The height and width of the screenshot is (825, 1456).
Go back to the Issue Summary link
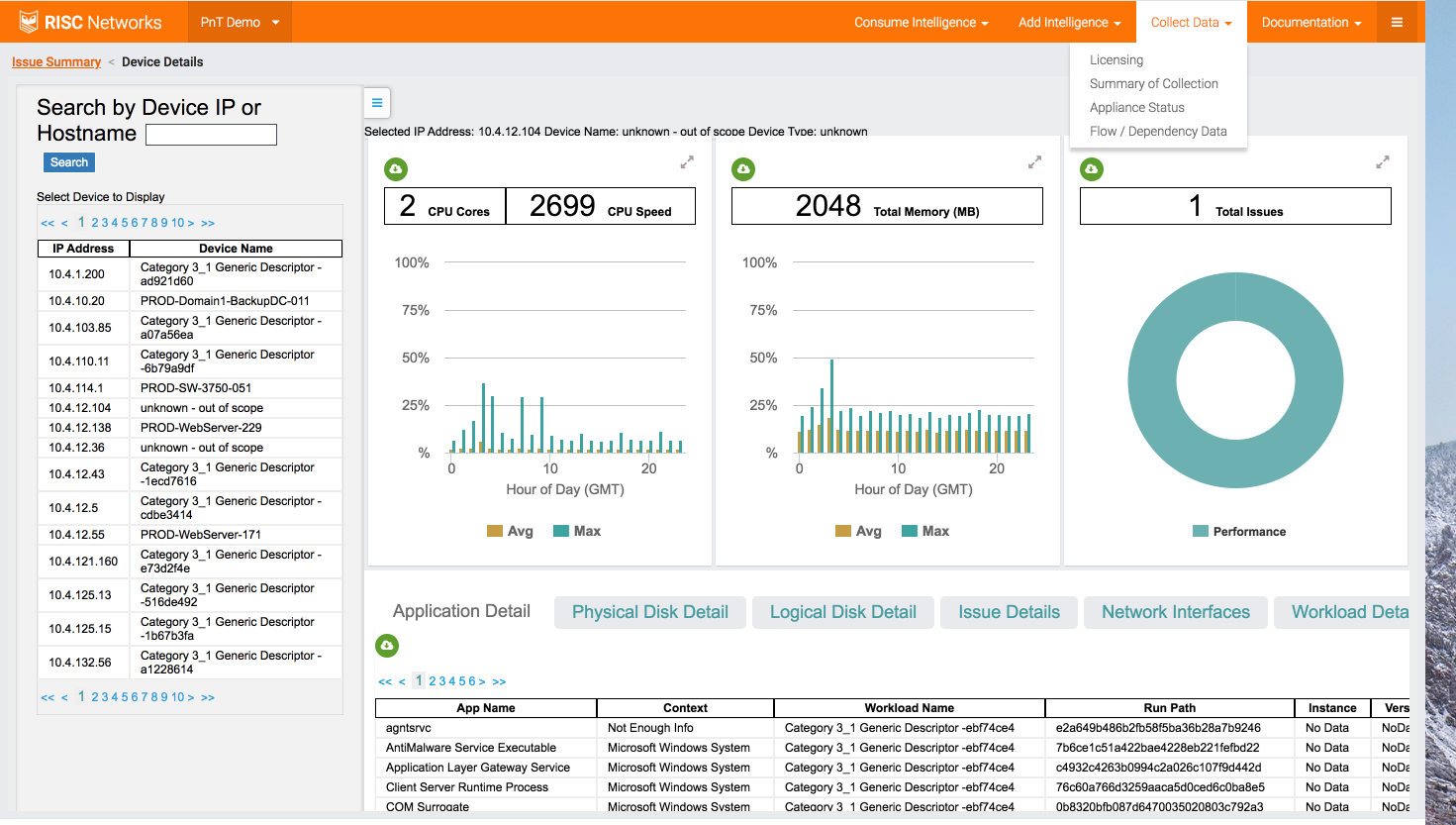(56, 61)
